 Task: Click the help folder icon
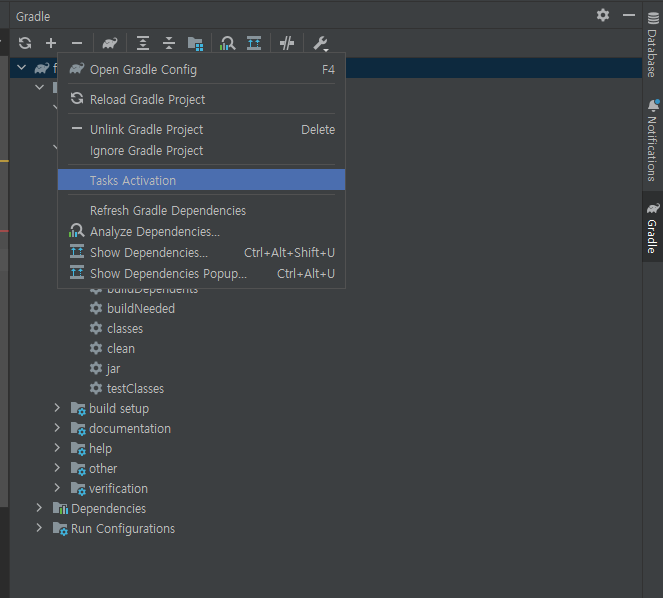click(78, 449)
